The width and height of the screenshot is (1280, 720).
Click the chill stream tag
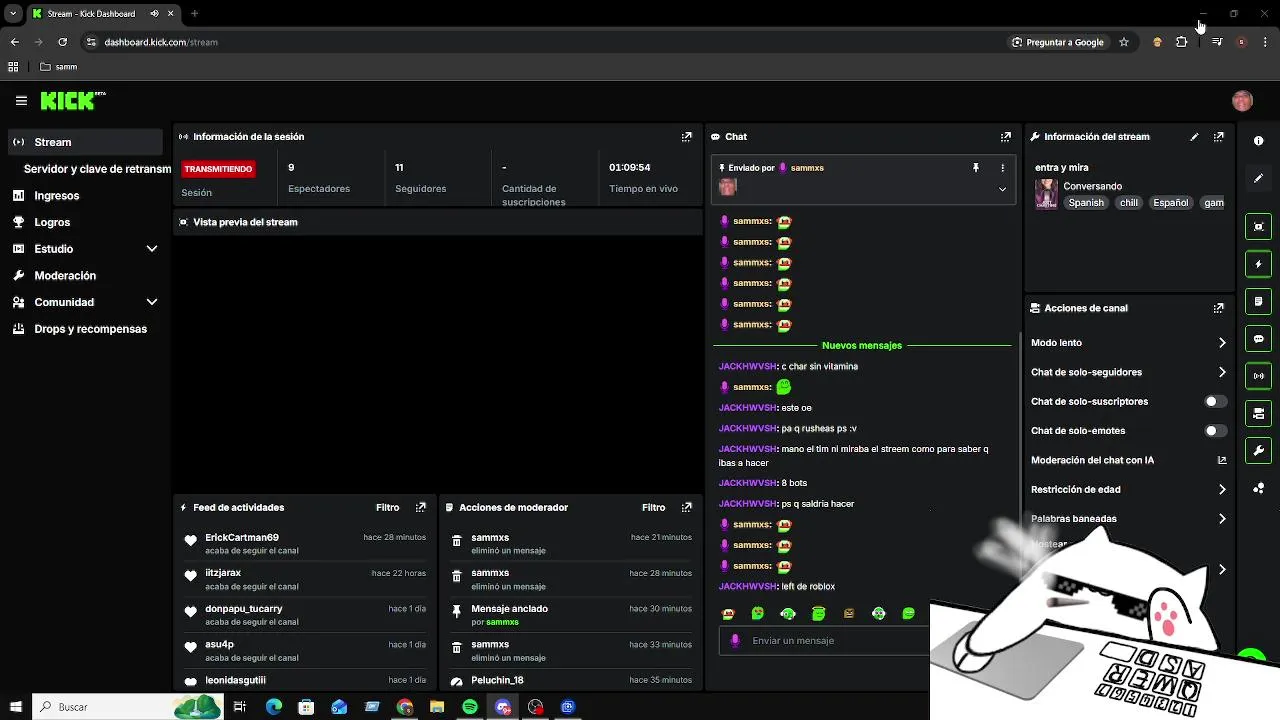point(1129,203)
